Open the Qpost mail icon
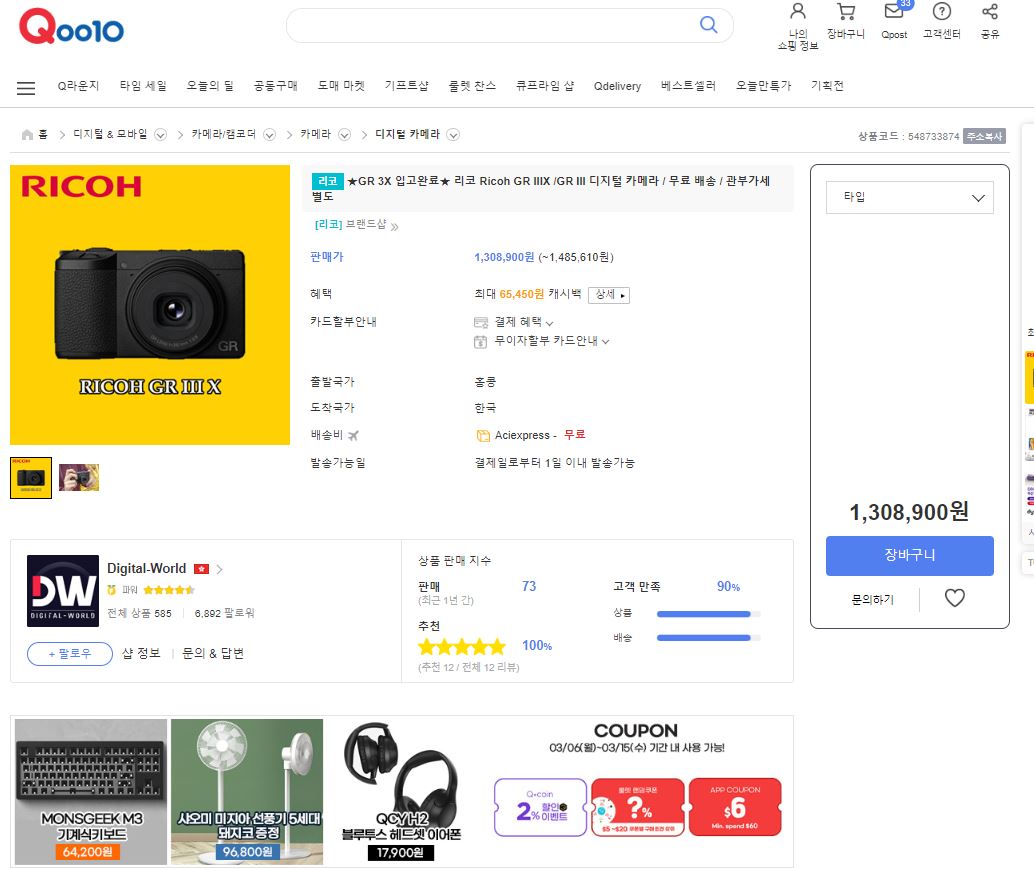 click(894, 11)
